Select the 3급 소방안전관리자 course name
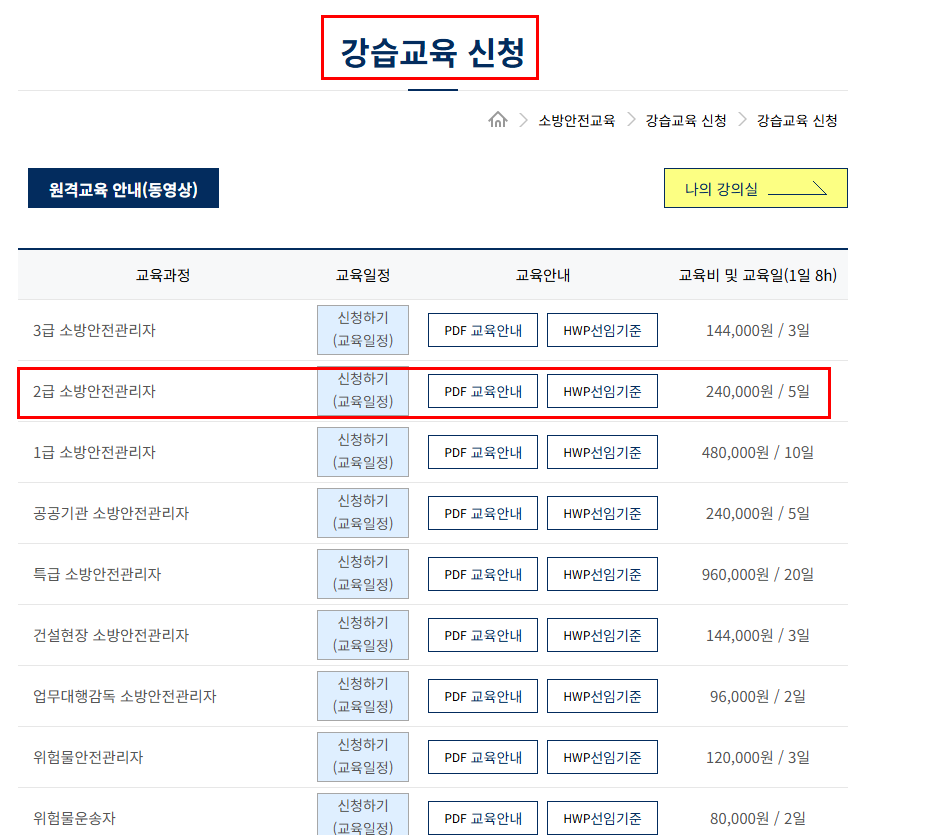Screen dimensions: 941x835 (94, 330)
